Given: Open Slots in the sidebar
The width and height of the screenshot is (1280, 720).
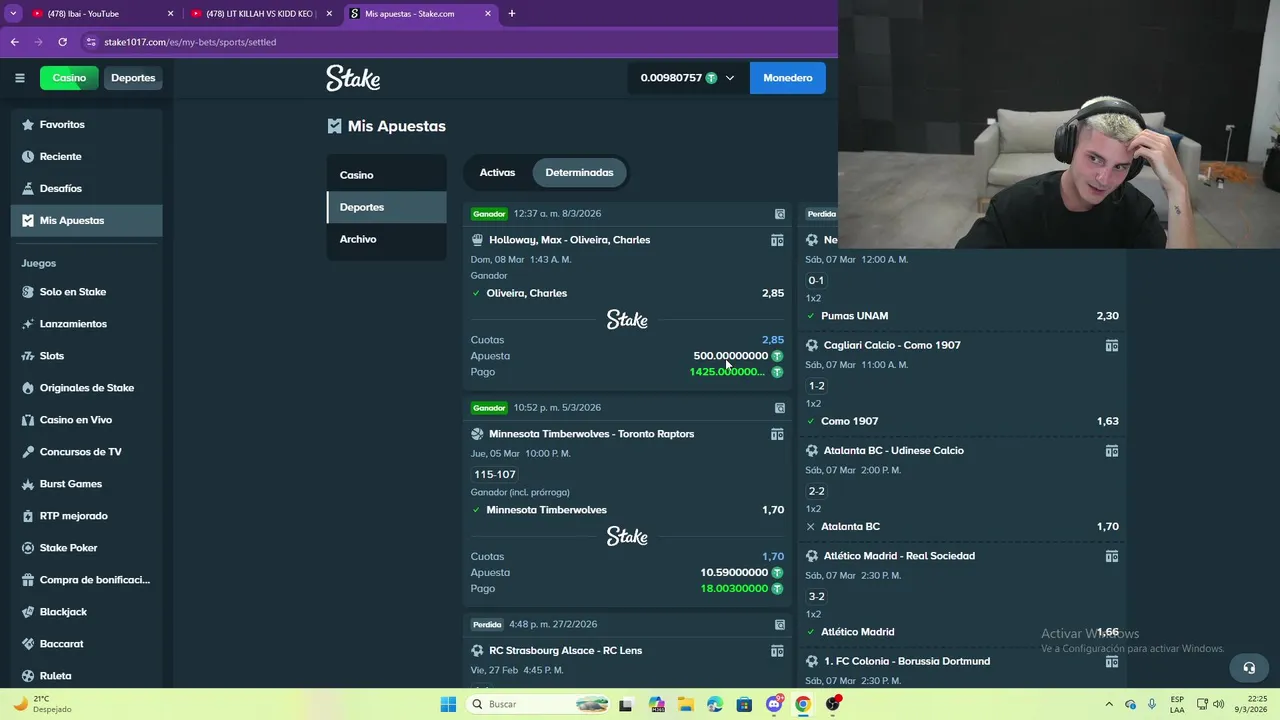Looking at the screenshot, I should click(x=86, y=356).
